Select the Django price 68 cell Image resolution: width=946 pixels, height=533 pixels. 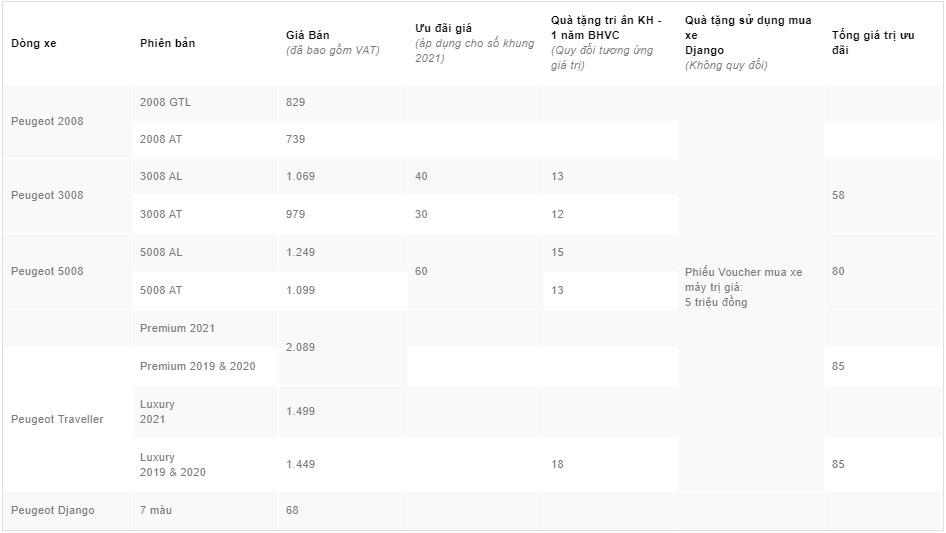click(x=292, y=510)
